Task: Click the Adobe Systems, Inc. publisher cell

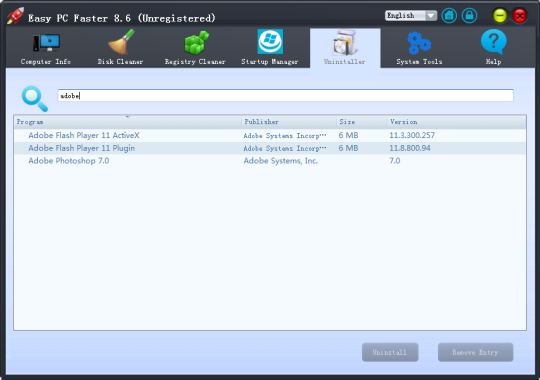Action: (x=281, y=161)
